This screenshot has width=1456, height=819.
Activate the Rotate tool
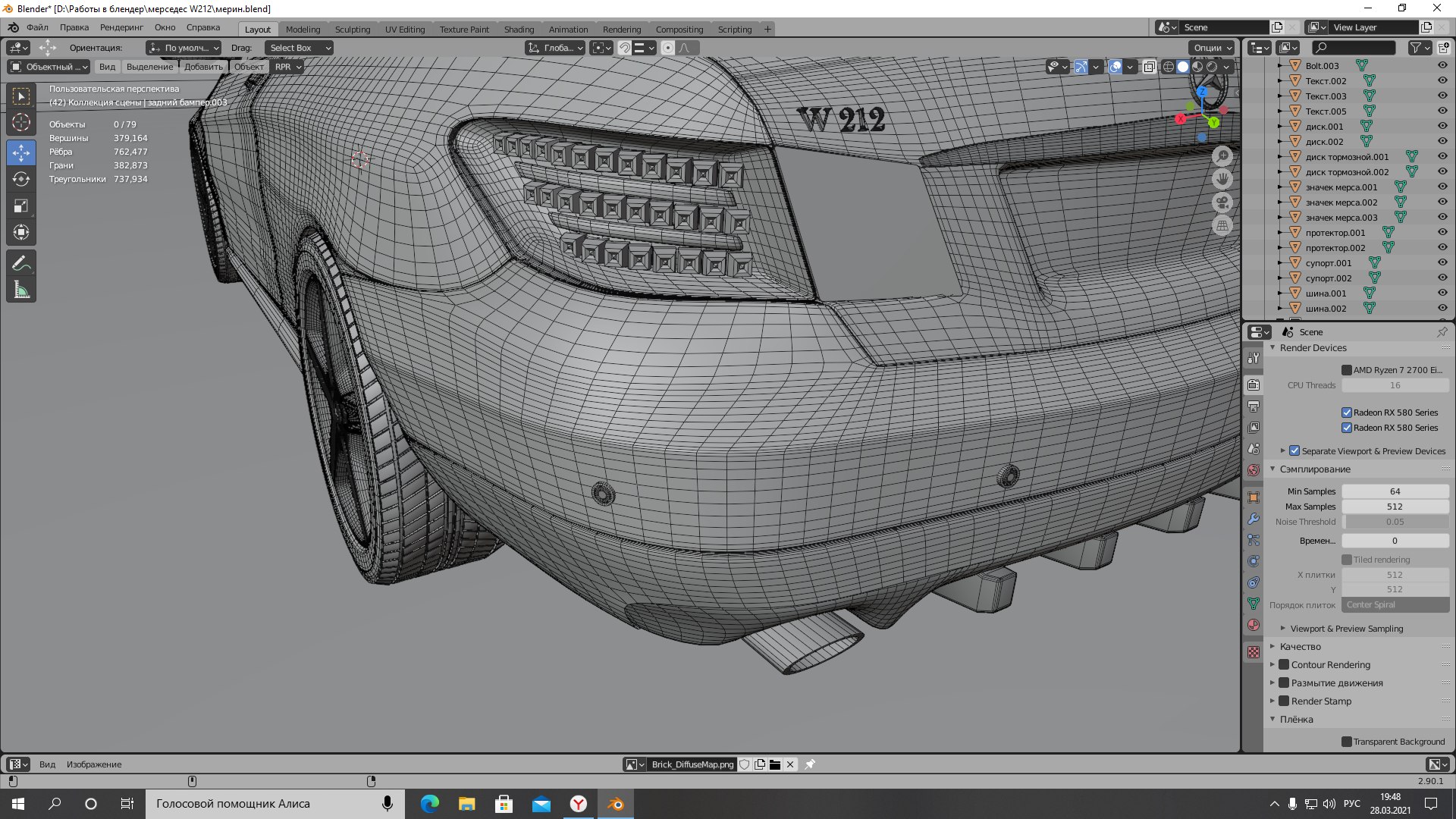pos(21,179)
